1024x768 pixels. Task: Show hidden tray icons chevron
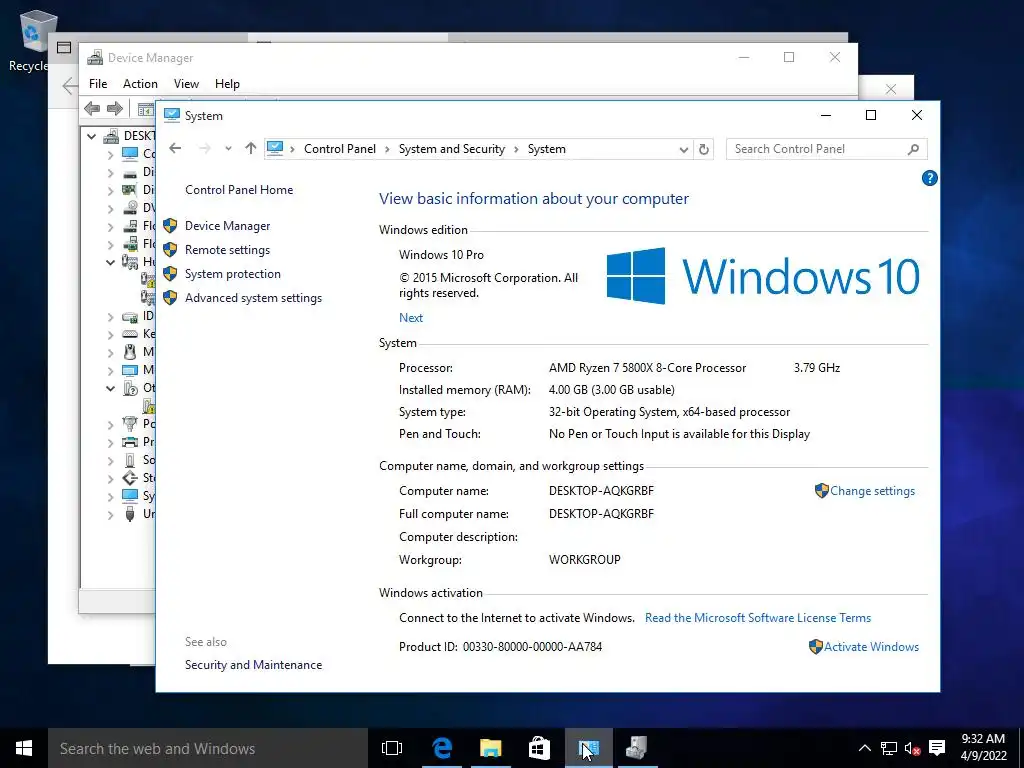pyautogui.click(x=864, y=748)
